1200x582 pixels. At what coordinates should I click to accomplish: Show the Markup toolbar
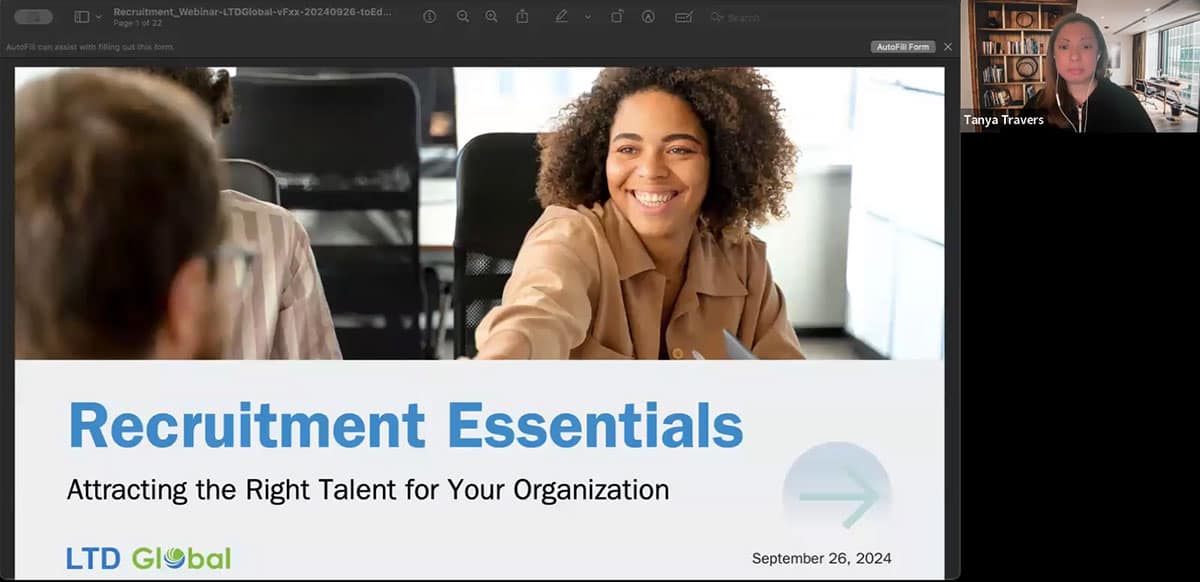click(648, 17)
